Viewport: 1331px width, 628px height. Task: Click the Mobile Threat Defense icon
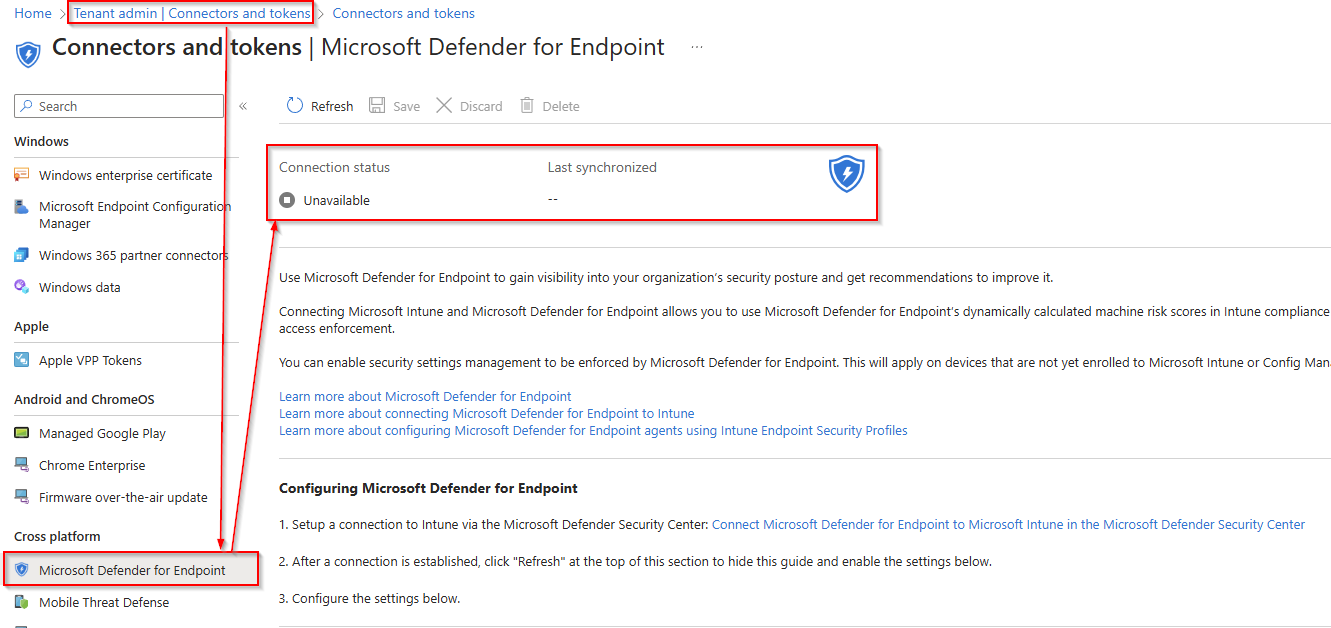(x=22, y=602)
